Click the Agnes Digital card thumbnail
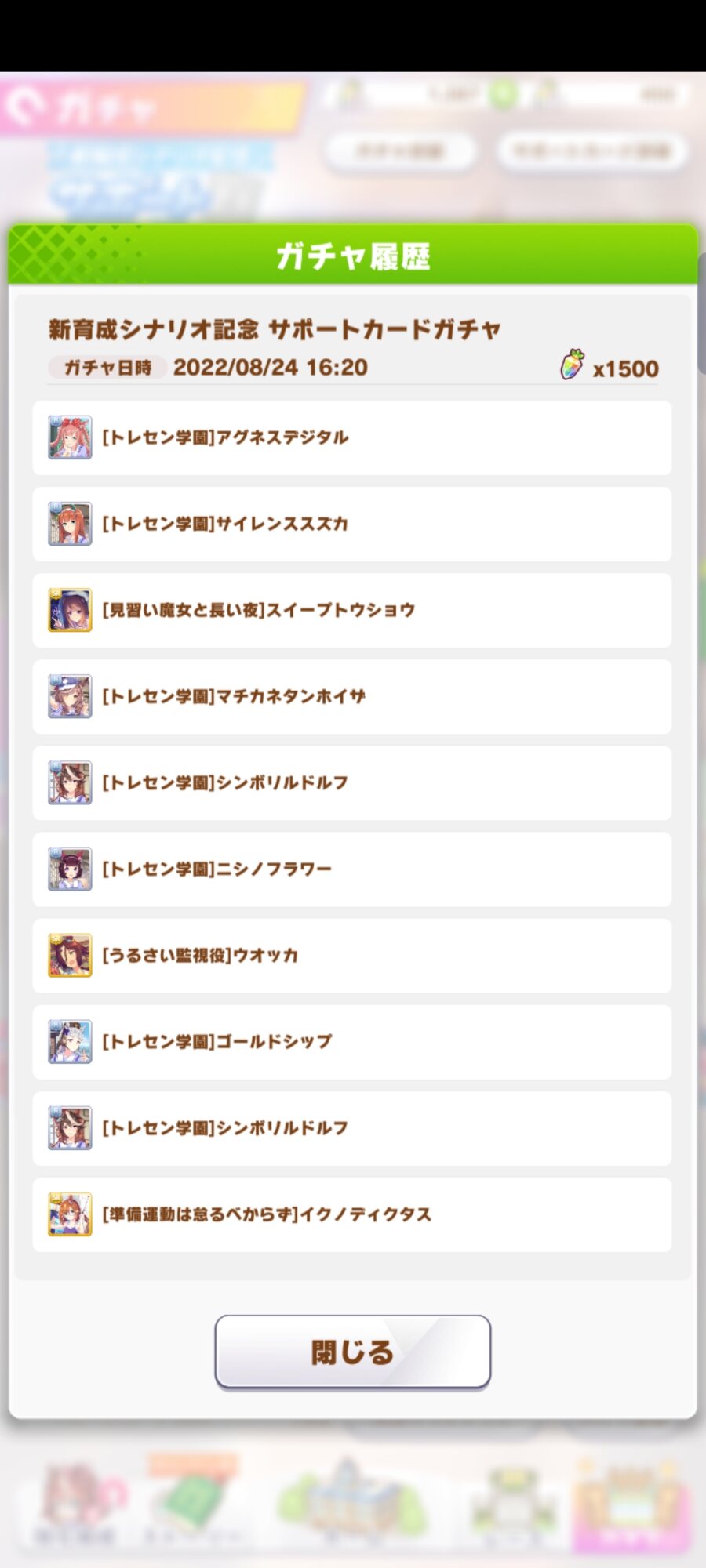 [70, 437]
